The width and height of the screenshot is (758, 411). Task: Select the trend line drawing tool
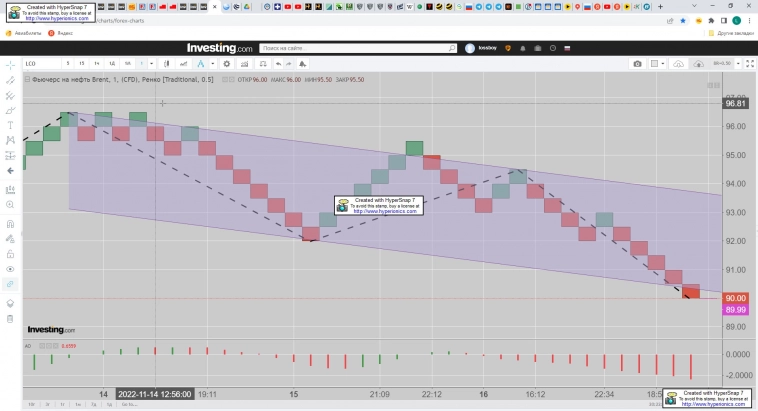10,80
